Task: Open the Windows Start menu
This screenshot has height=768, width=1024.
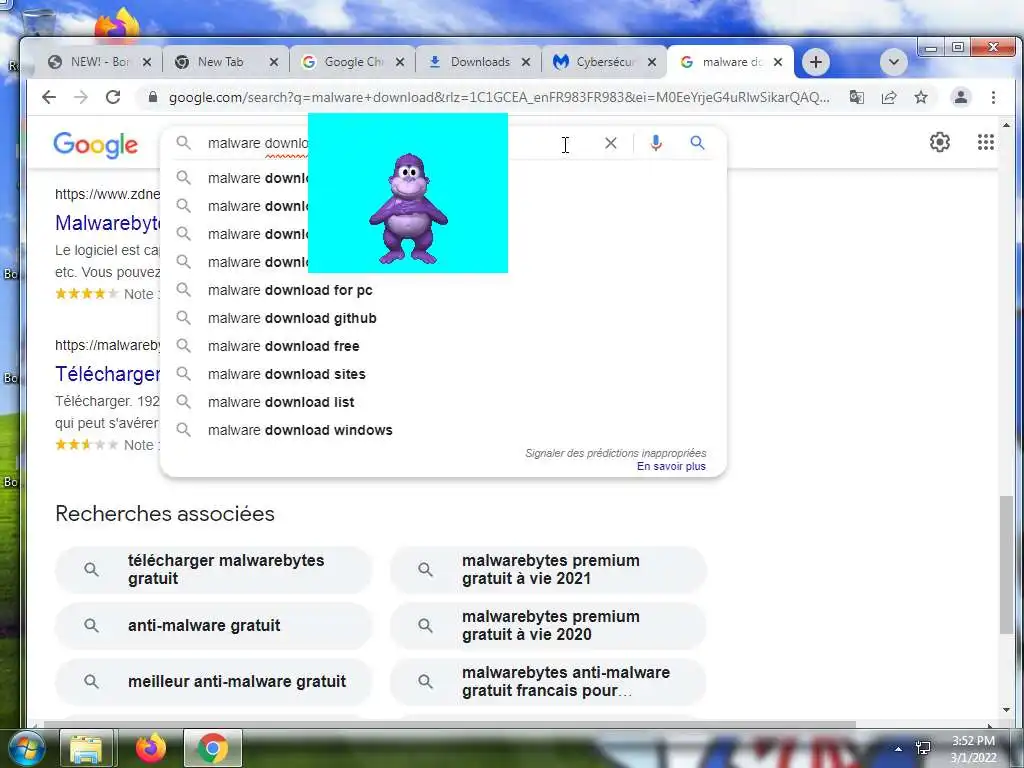Action: 25,748
